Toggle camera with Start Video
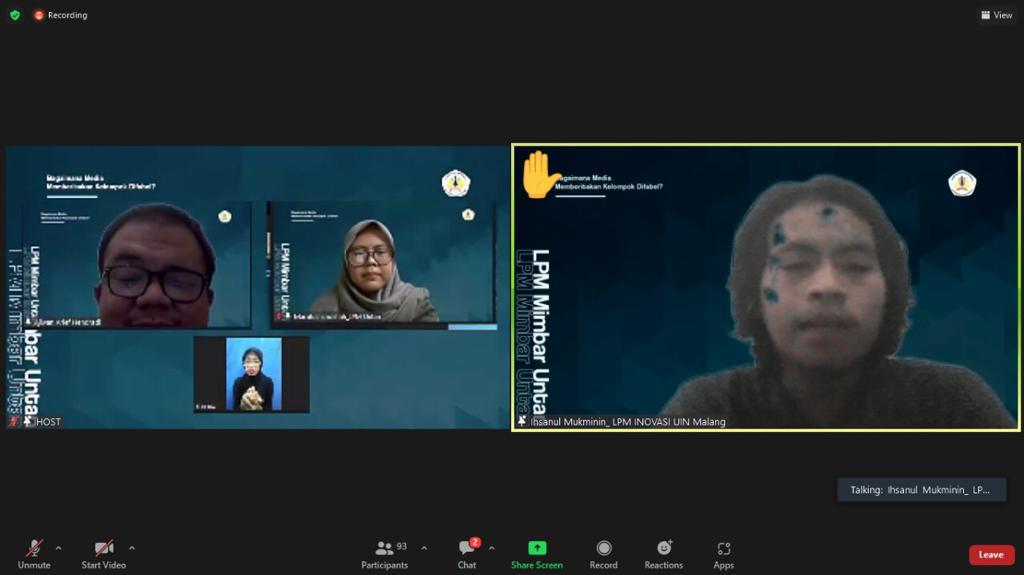Image resolution: width=1024 pixels, height=575 pixels. point(104,554)
